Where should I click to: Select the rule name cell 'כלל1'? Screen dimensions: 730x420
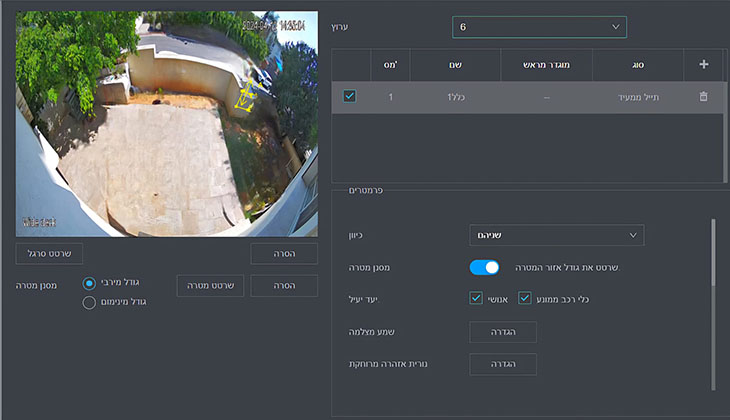456,97
